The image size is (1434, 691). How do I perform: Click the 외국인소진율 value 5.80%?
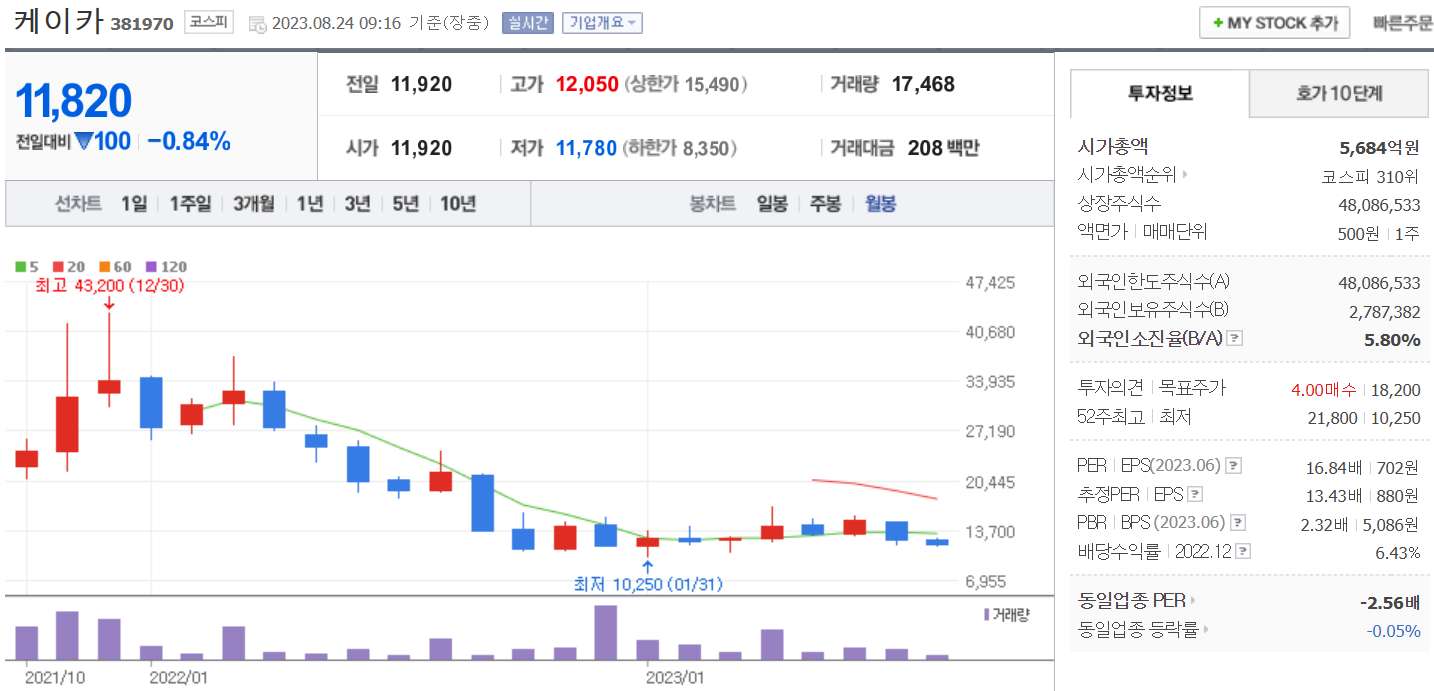[x=1392, y=340]
